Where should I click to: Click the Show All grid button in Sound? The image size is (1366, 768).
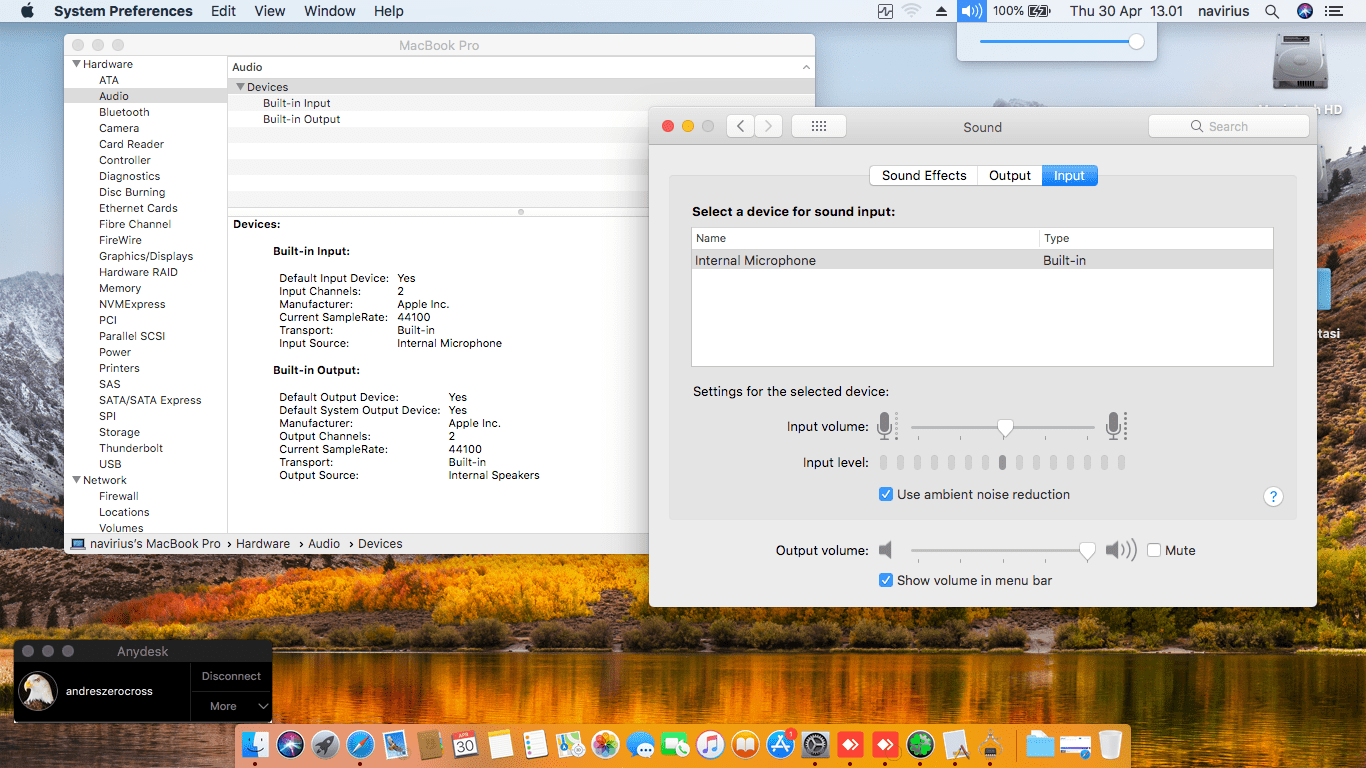(x=818, y=126)
